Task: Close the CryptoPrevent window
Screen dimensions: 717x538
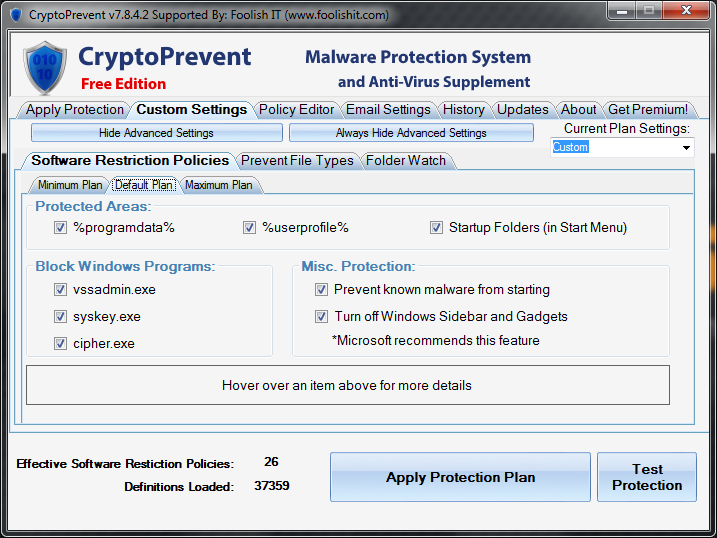Action: [686, 11]
